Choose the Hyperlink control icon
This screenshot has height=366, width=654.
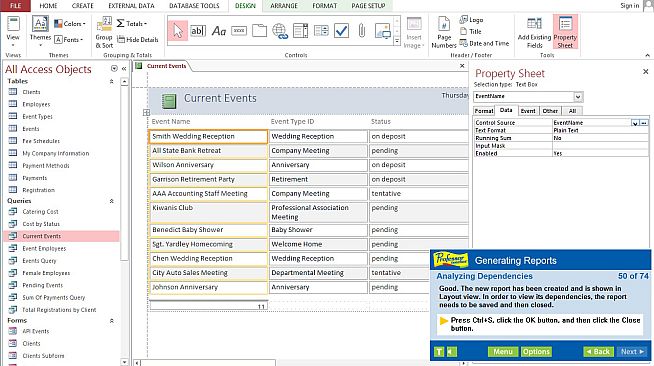280,31
